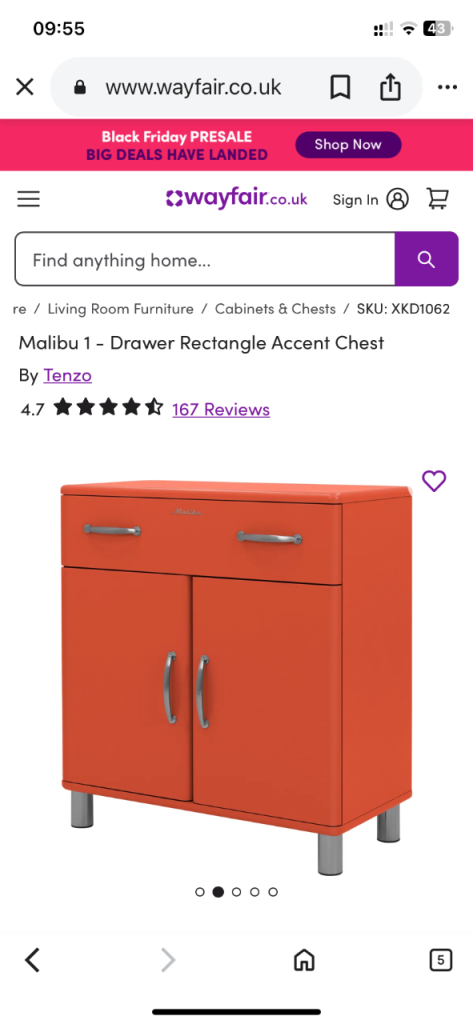Viewport: 473px width, 1024px height.
Task: View the 167 Reviews link
Action: [221, 409]
